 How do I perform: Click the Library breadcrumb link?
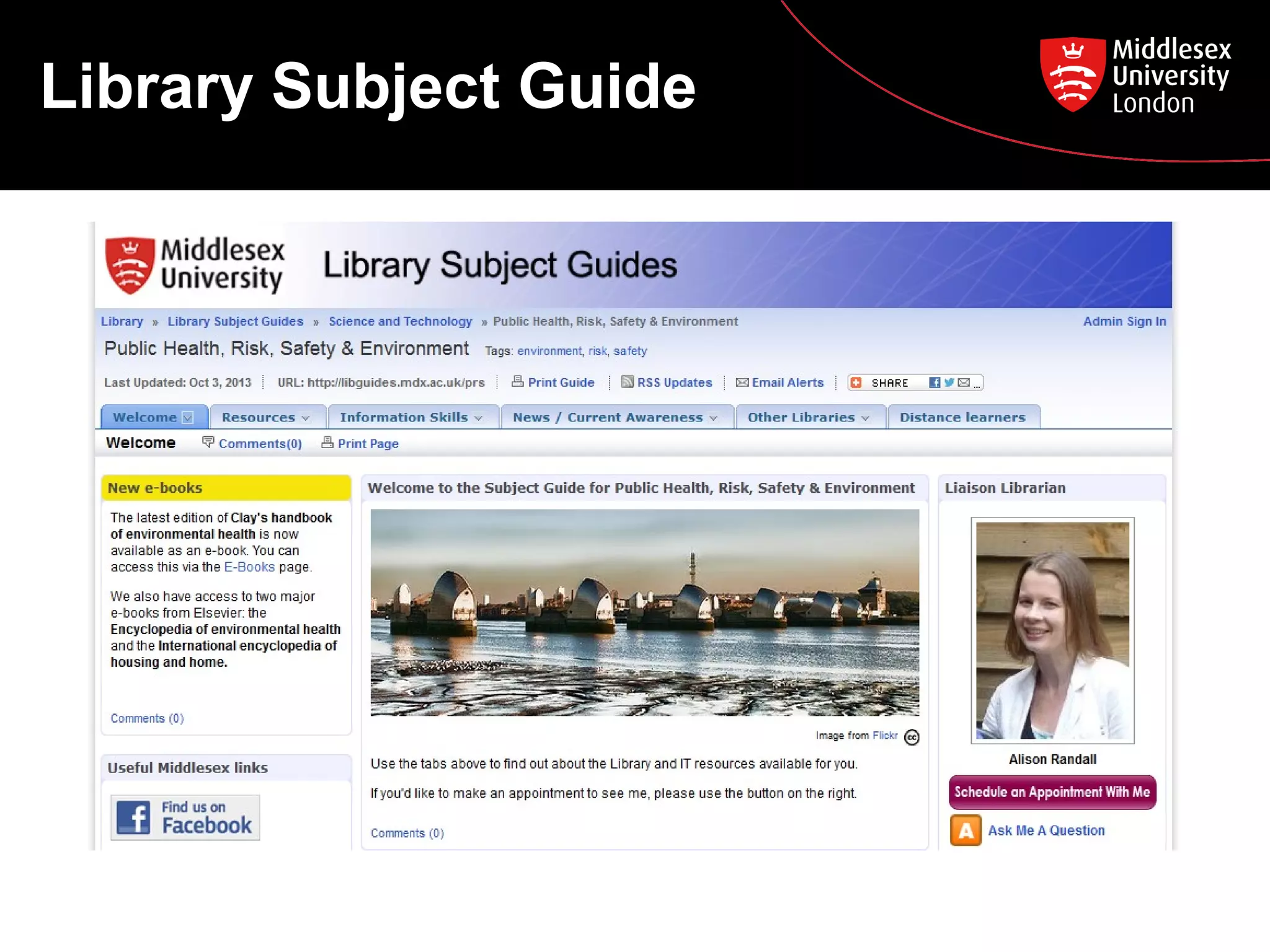[x=122, y=321]
